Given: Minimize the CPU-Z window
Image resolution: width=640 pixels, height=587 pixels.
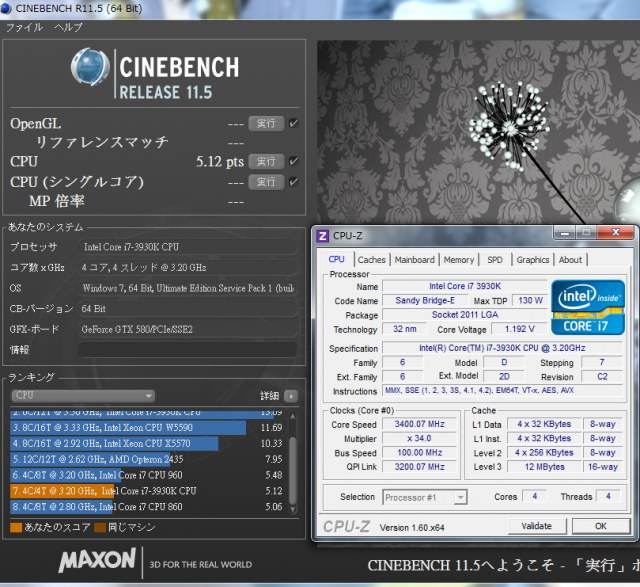Looking at the screenshot, I should point(565,233).
